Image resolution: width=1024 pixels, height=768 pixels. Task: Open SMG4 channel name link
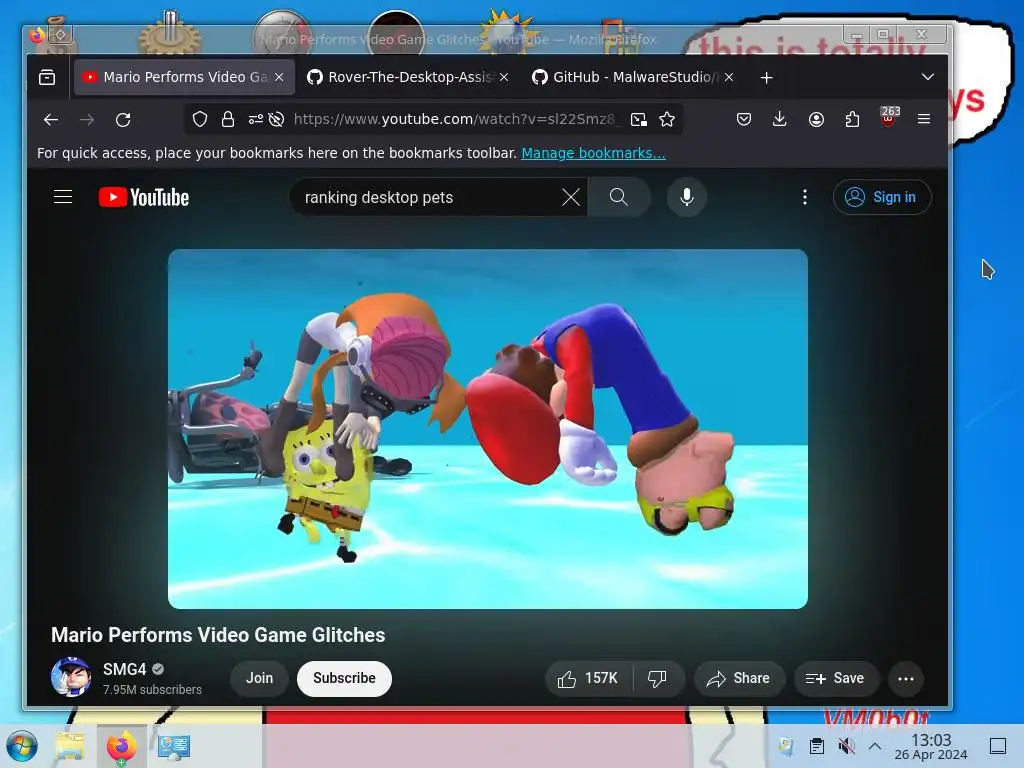click(124, 669)
